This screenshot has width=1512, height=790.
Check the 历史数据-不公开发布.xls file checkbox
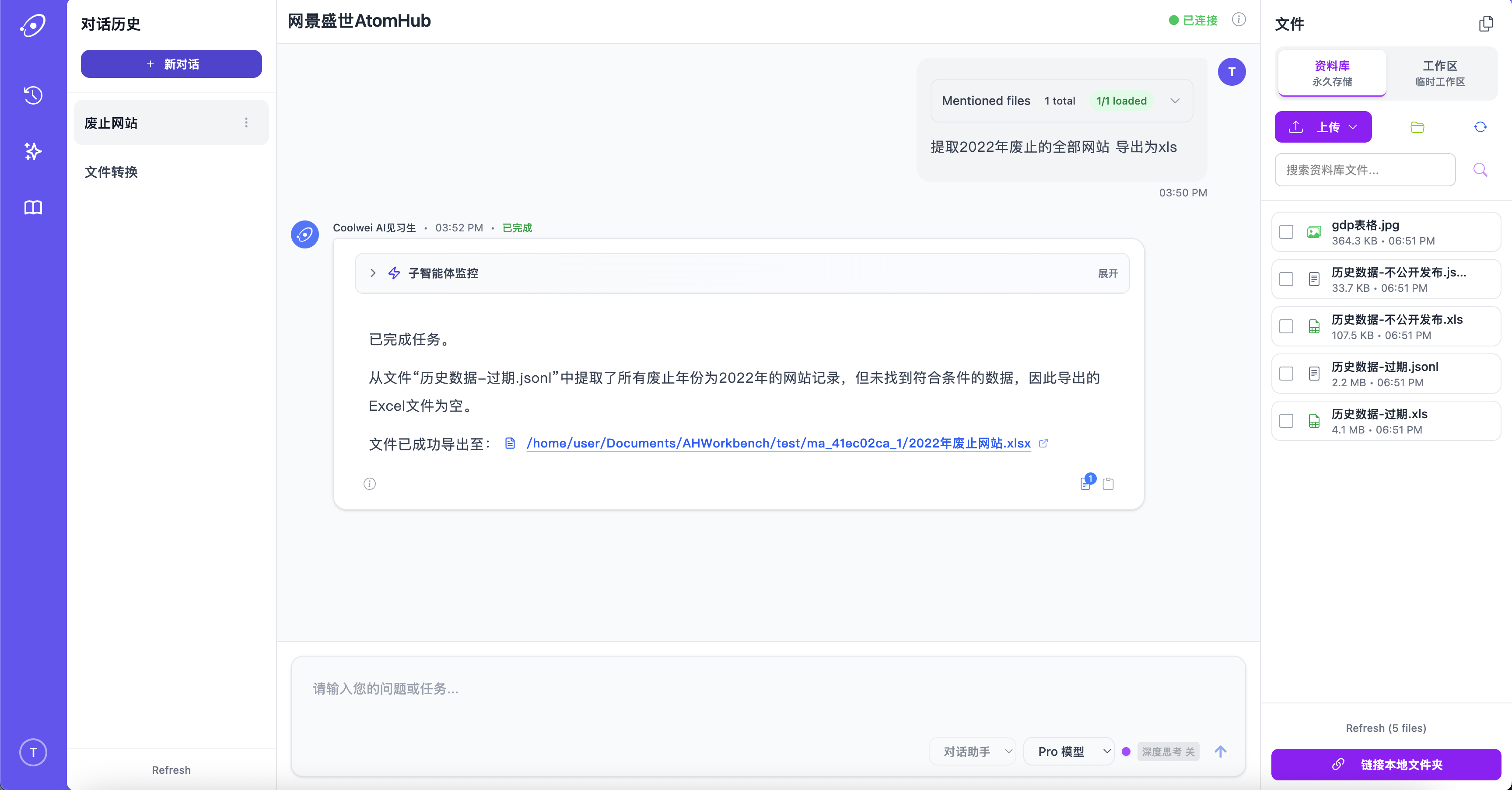(x=1286, y=326)
